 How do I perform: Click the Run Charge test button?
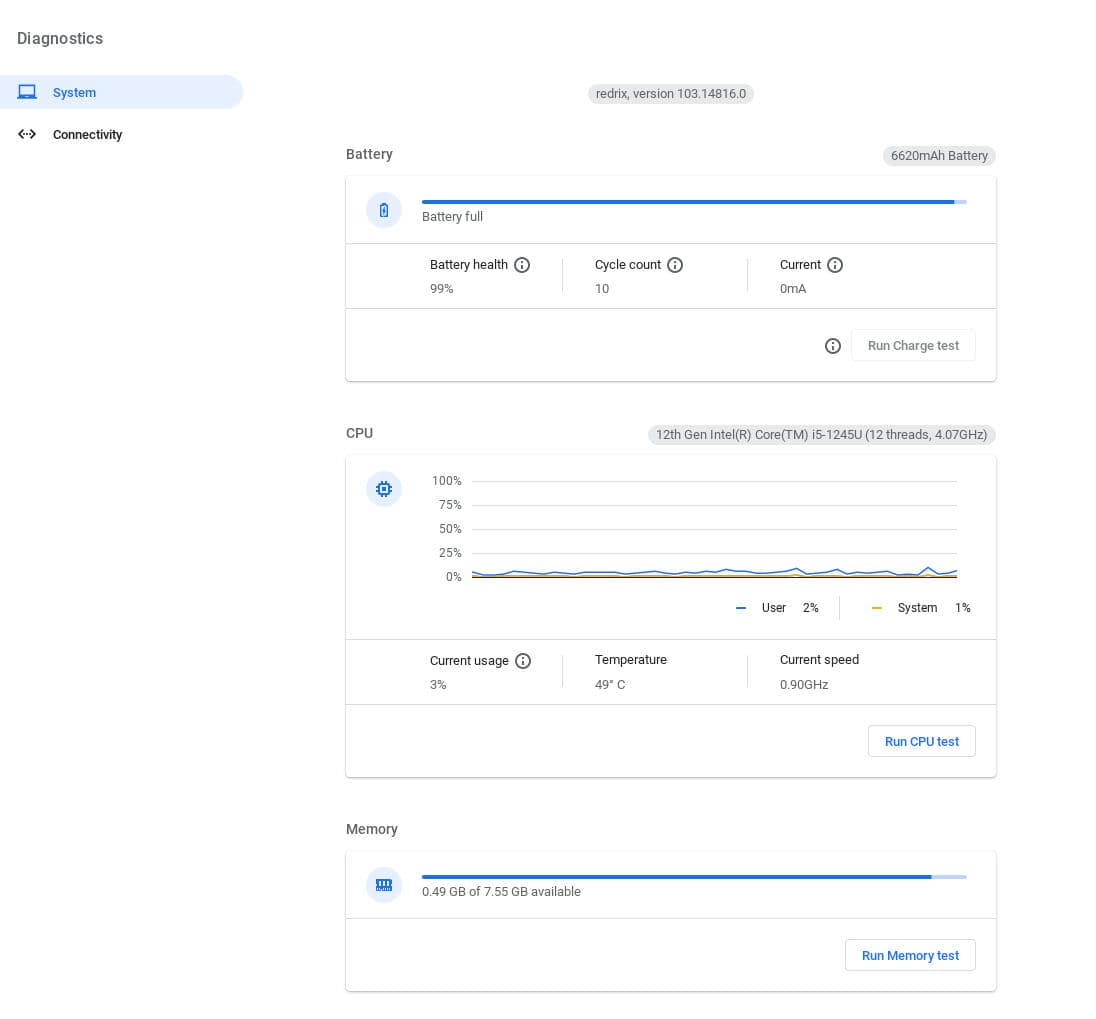point(913,345)
